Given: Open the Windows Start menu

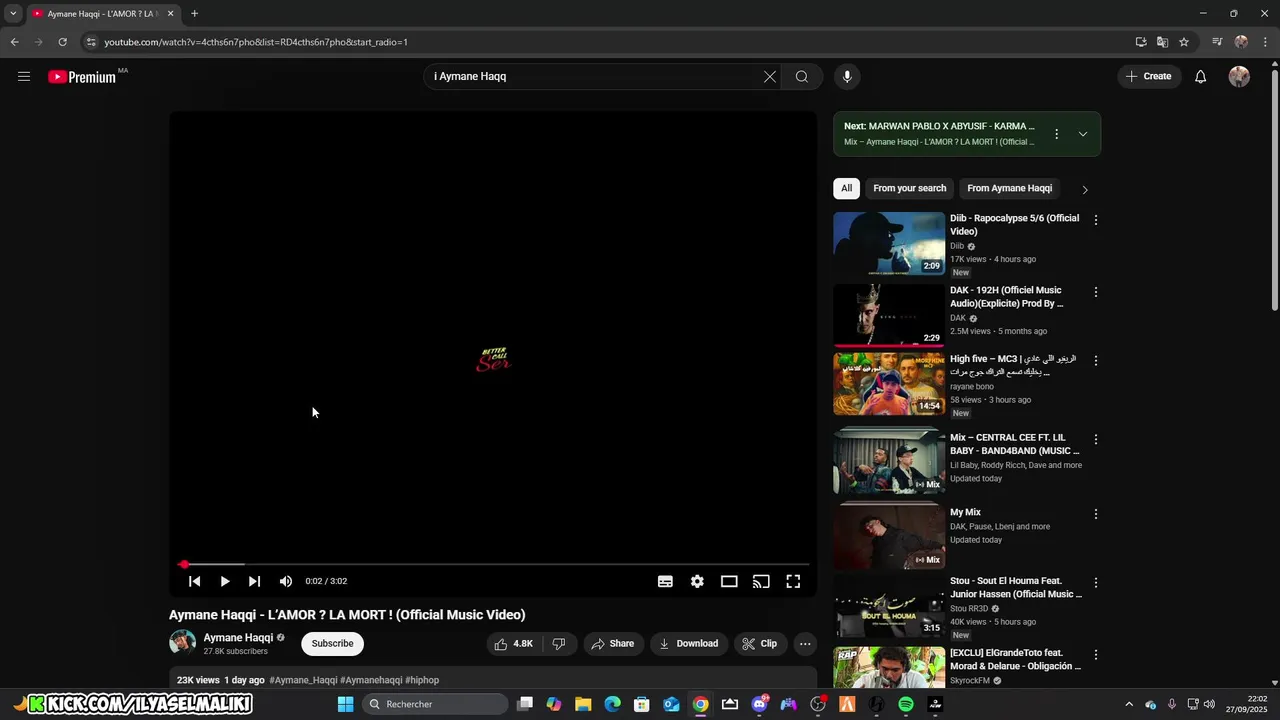Looking at the screenshot, I should tap(345, 704).
